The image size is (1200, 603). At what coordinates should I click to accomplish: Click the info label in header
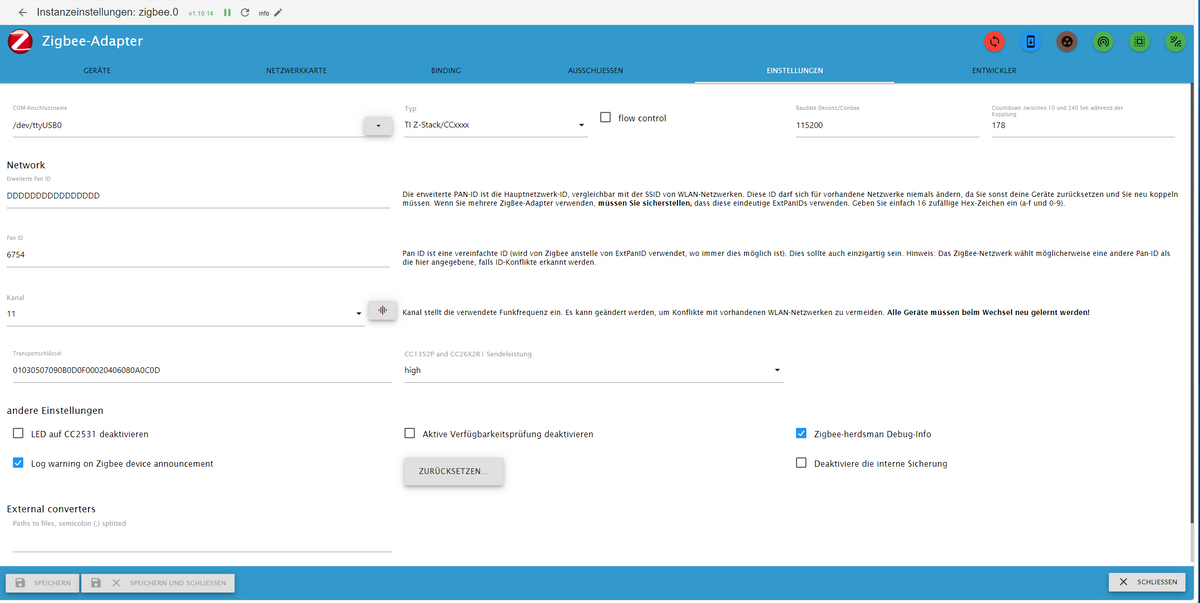[x=264, y=14]
